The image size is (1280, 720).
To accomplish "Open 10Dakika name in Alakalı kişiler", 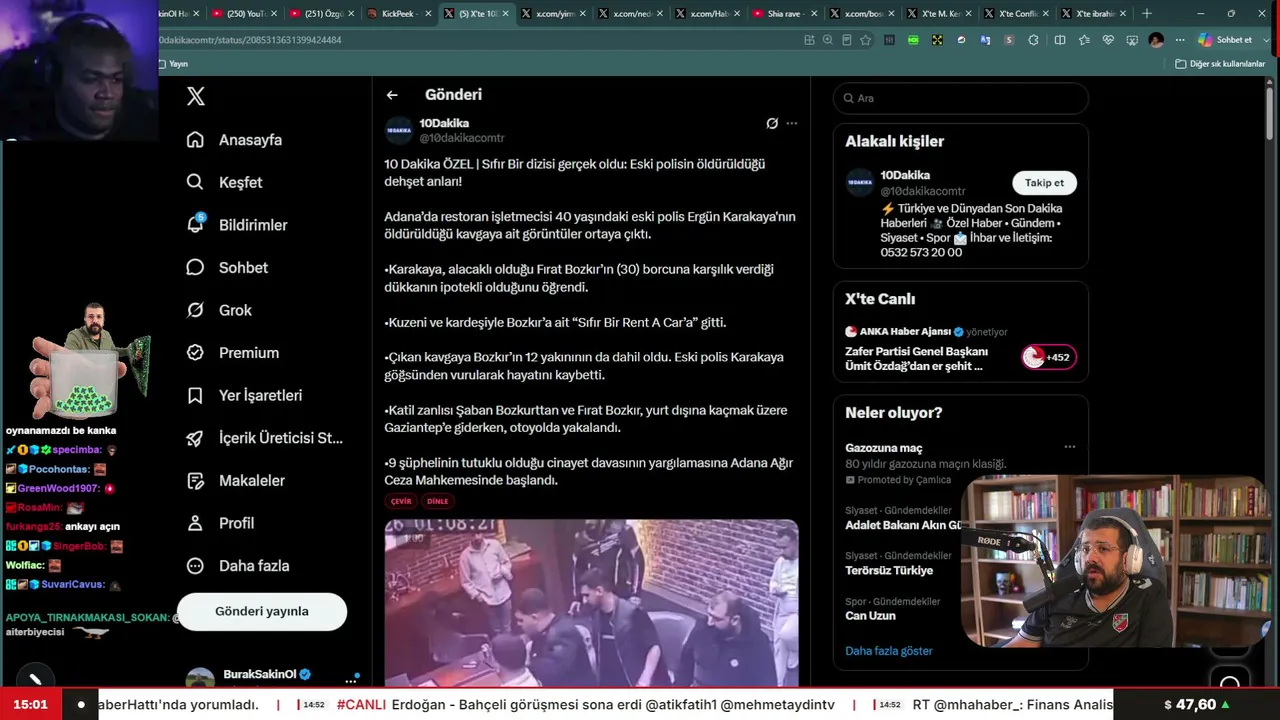I will [905, 175].
